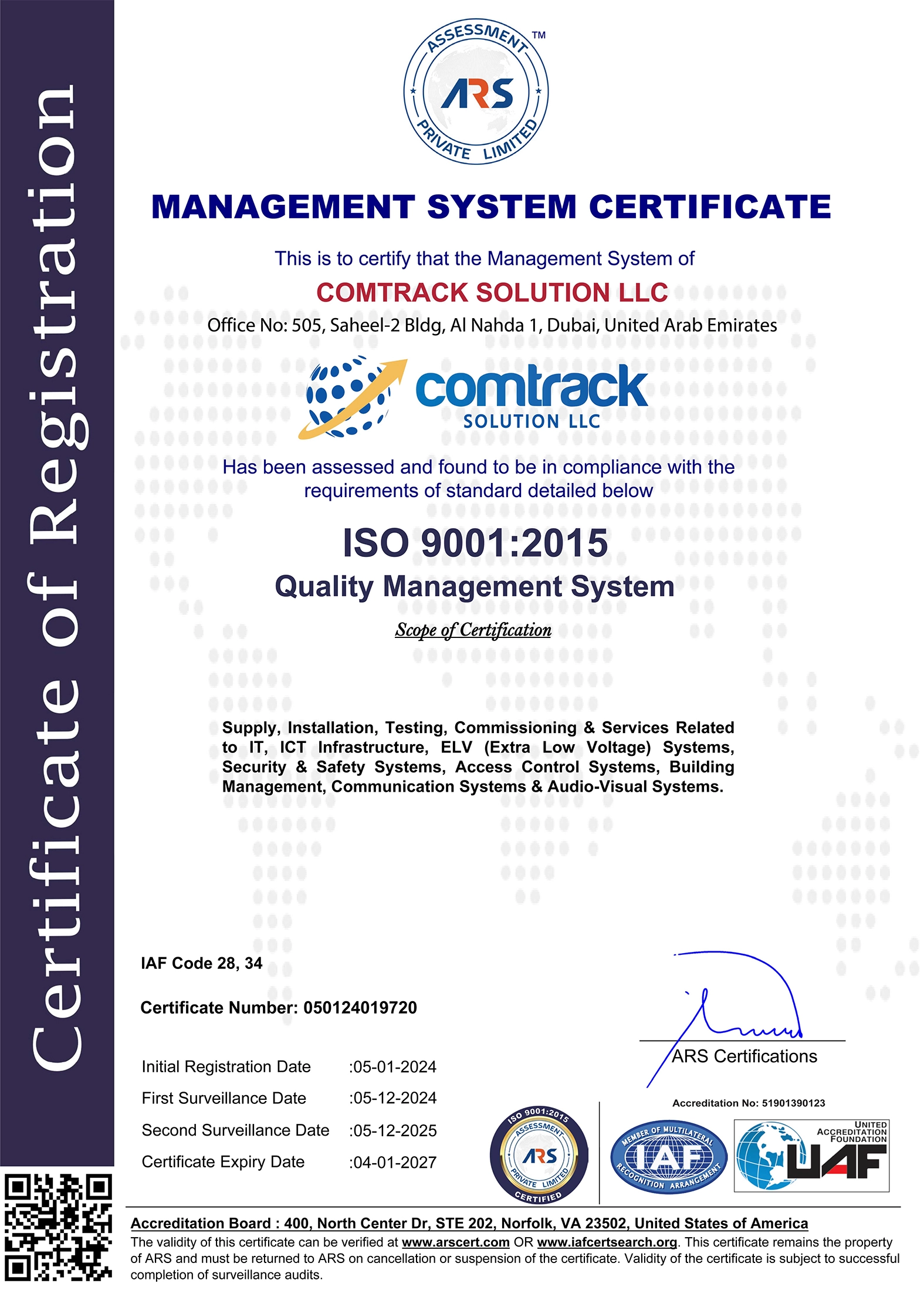Click 'This is to certify' sentence
The width and height of the screenshot is (924, 1307).
[x=485, y=258]
